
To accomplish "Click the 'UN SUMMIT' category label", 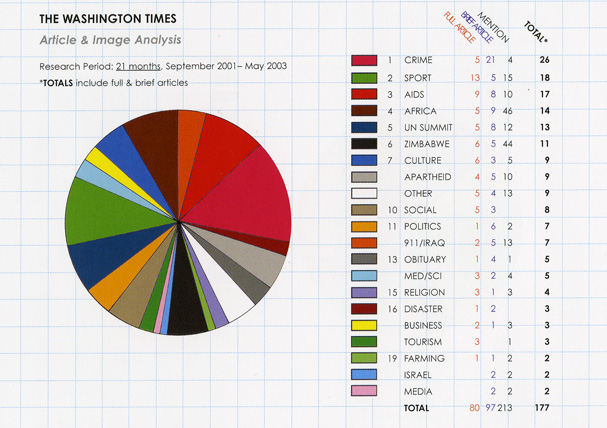I will click(428, 128).
